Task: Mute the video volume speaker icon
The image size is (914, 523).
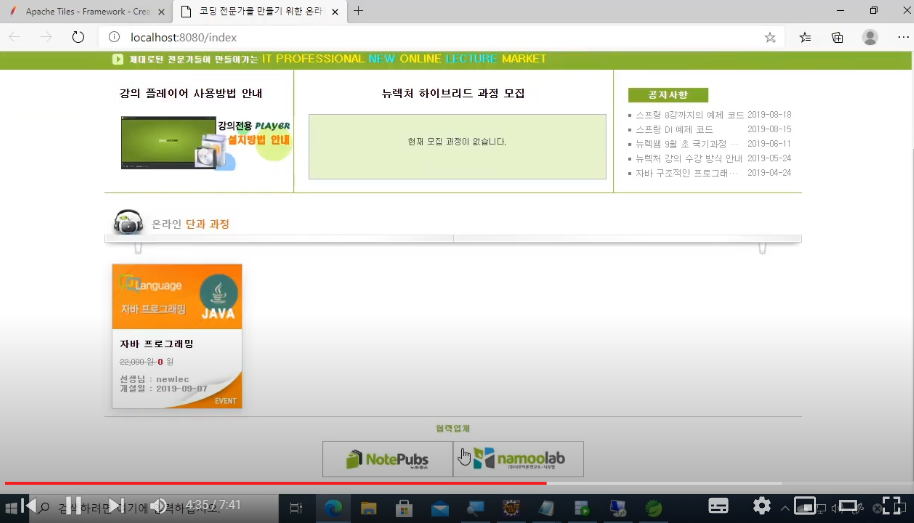Action: (158, 506)
